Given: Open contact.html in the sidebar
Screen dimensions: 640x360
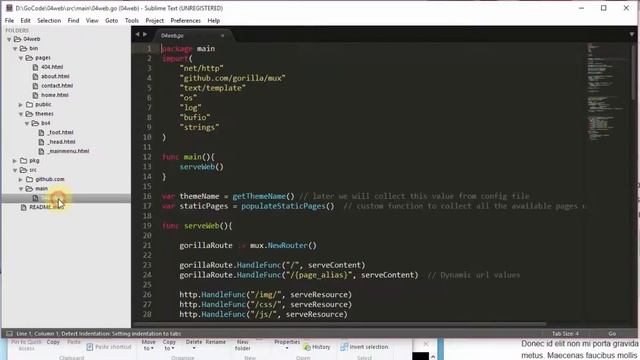Looking at the screenshot, I should click(x=57, y=86).
